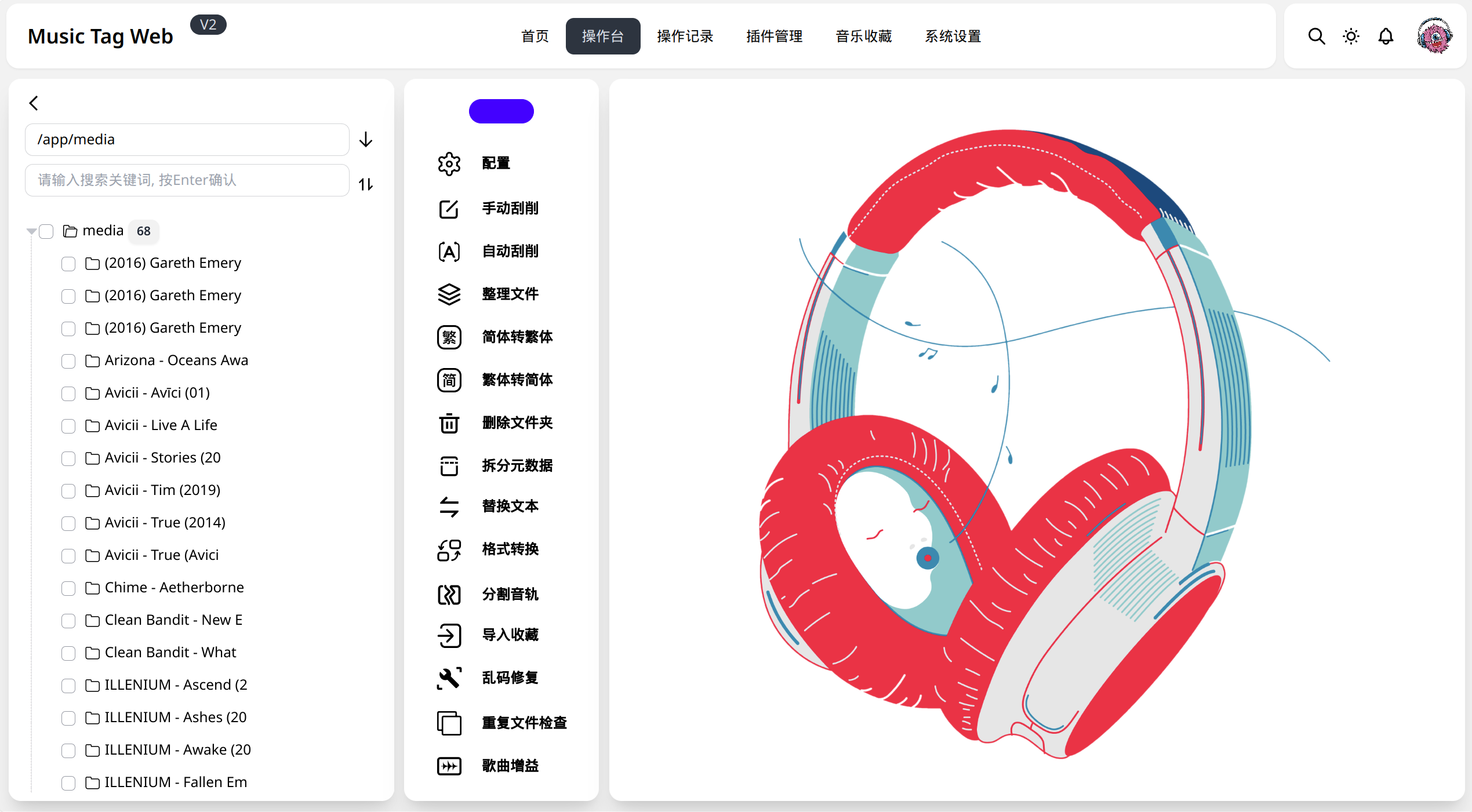Select the Chime - Aetherborne folder checkbox
Screen dimensions: 1472x812
[68, 588]
